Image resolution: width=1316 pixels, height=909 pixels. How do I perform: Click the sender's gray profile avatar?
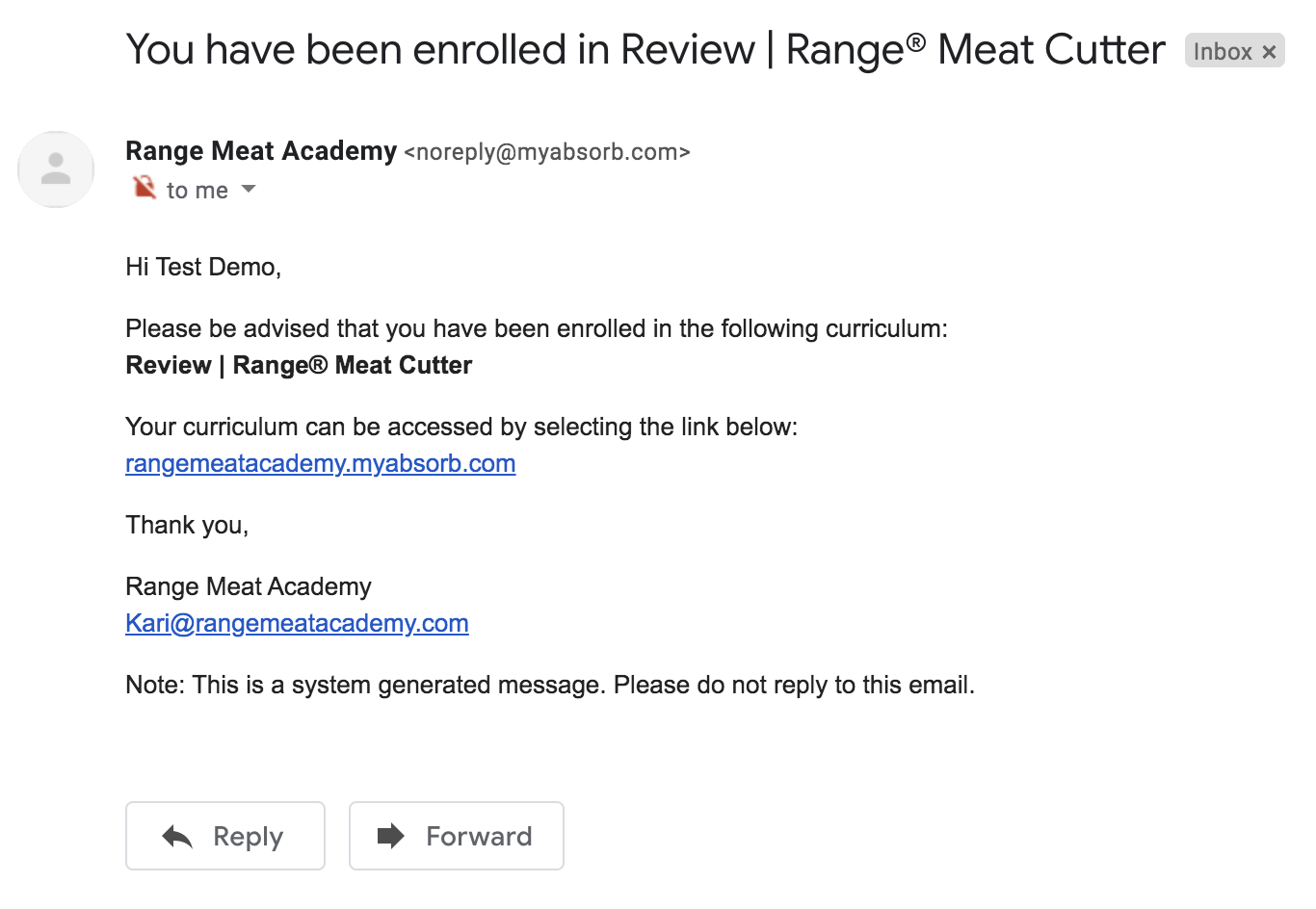click(56, 169)
